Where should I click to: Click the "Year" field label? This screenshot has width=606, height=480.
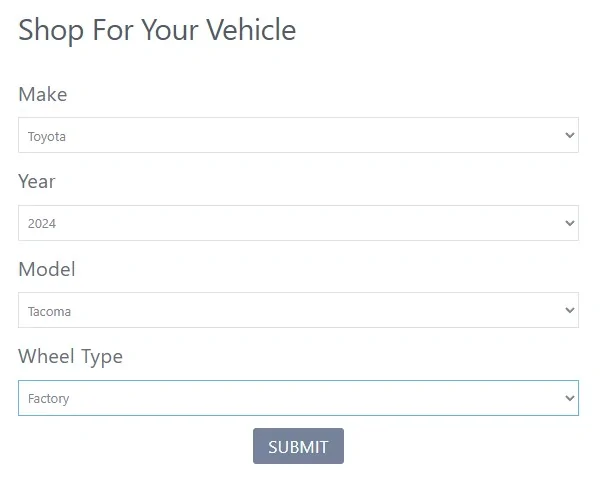(37, 181)
